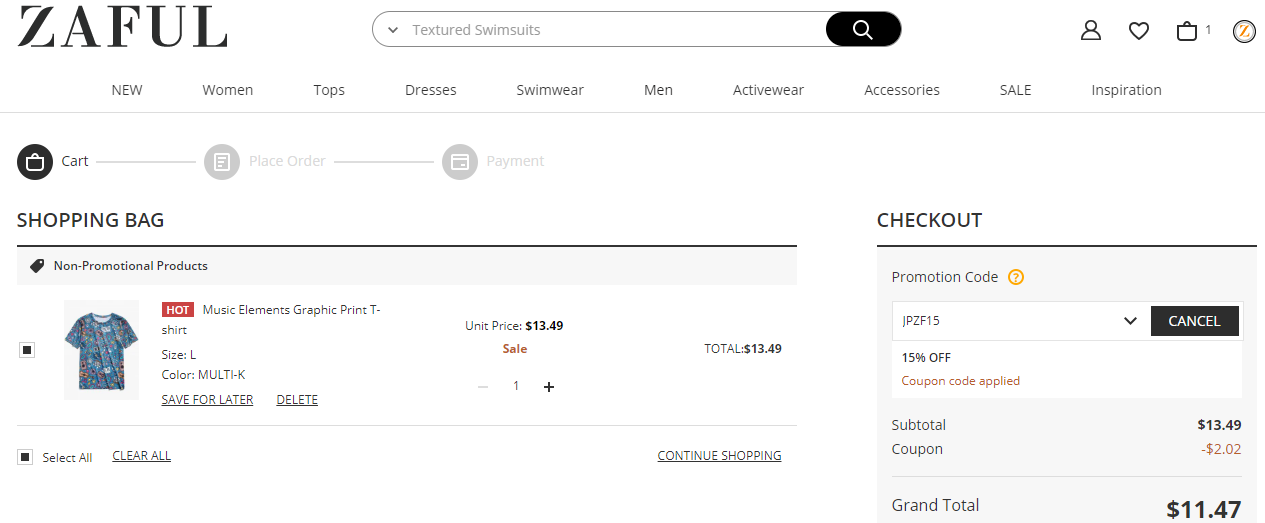
Task: Click the gold Z membership icon
Action: (1244, 31)
